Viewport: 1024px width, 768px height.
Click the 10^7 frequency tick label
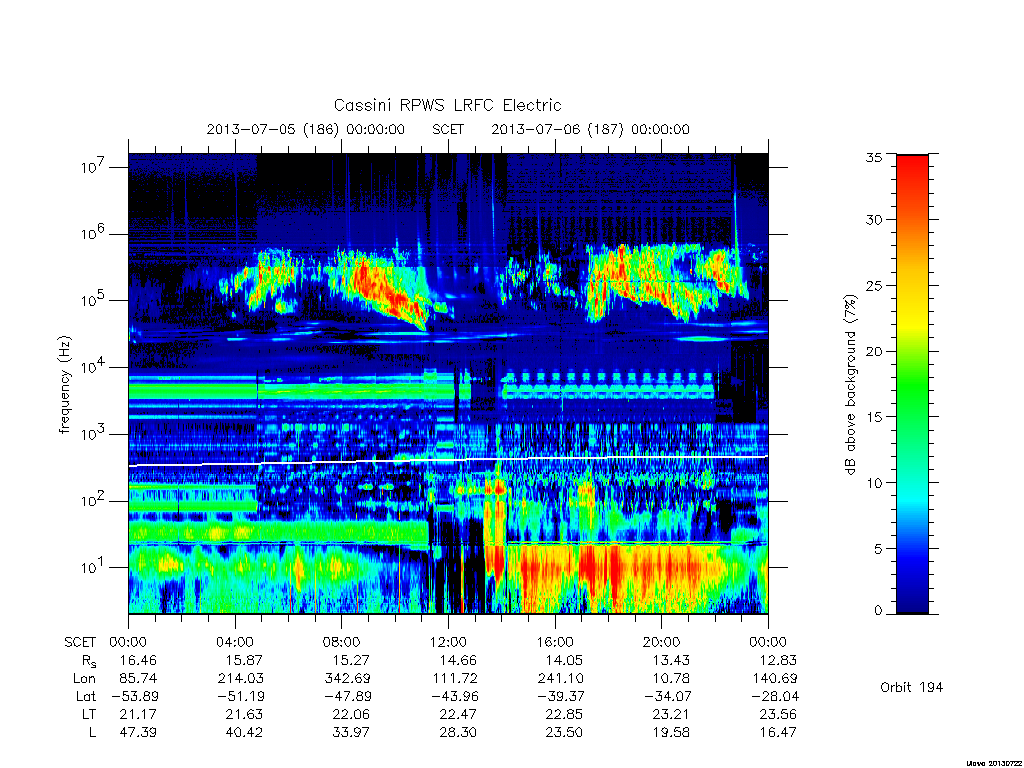[x=93, y=167]
